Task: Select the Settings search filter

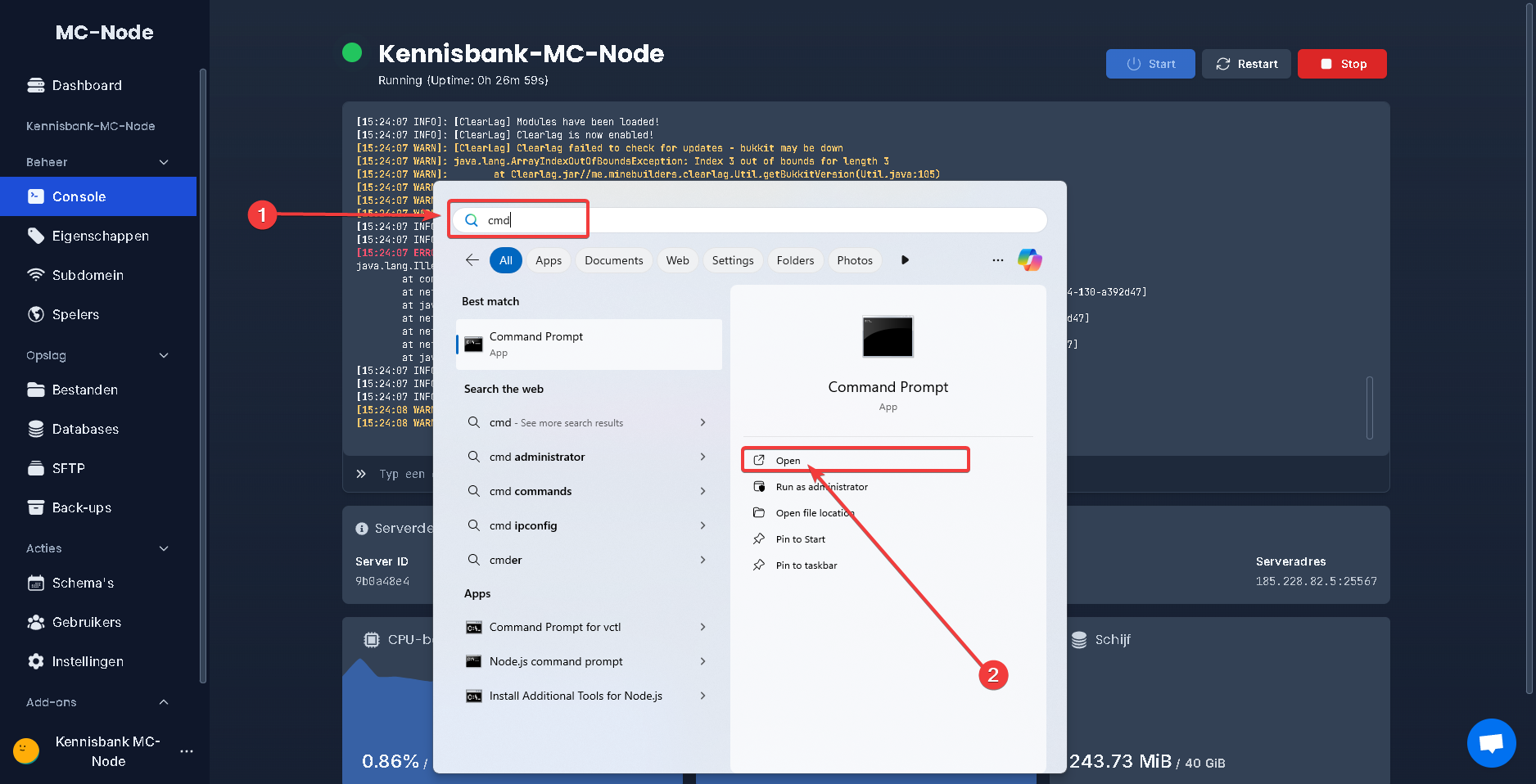Action: [733, 260]
